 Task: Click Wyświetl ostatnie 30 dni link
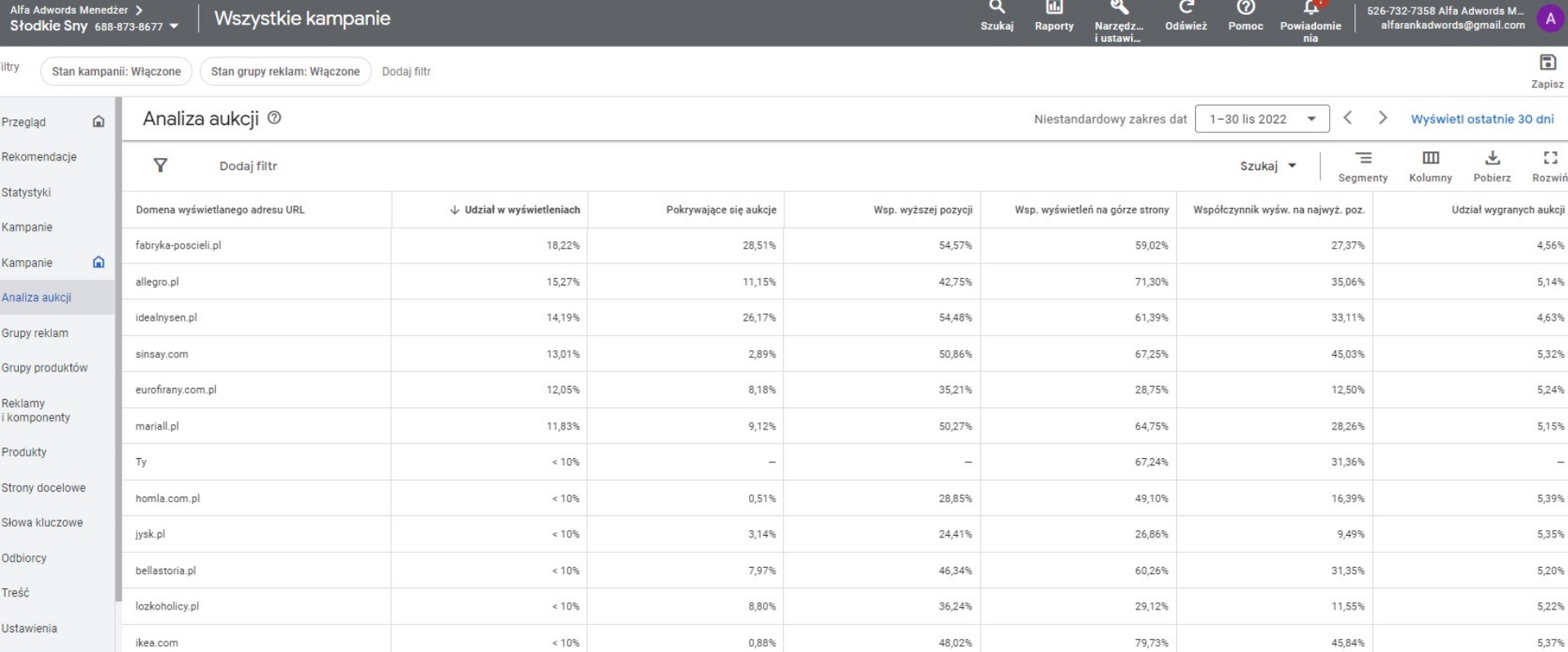coord(1481,119)
